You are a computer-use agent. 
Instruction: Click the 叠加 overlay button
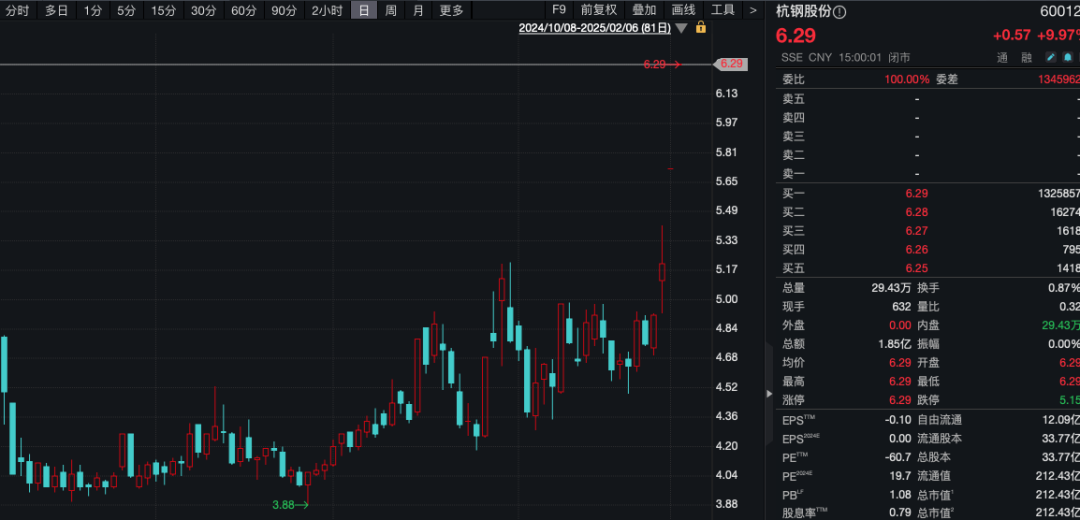tap(644, 10)
